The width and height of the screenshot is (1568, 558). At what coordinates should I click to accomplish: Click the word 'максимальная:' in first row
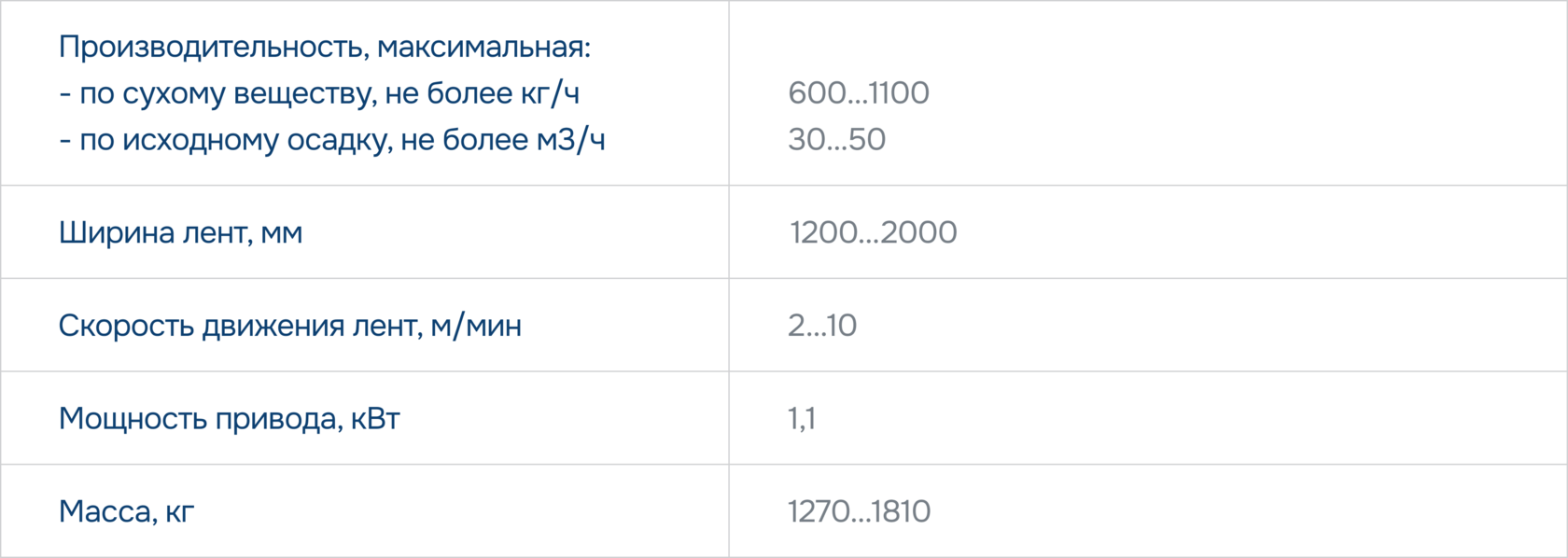coord(484,48)
